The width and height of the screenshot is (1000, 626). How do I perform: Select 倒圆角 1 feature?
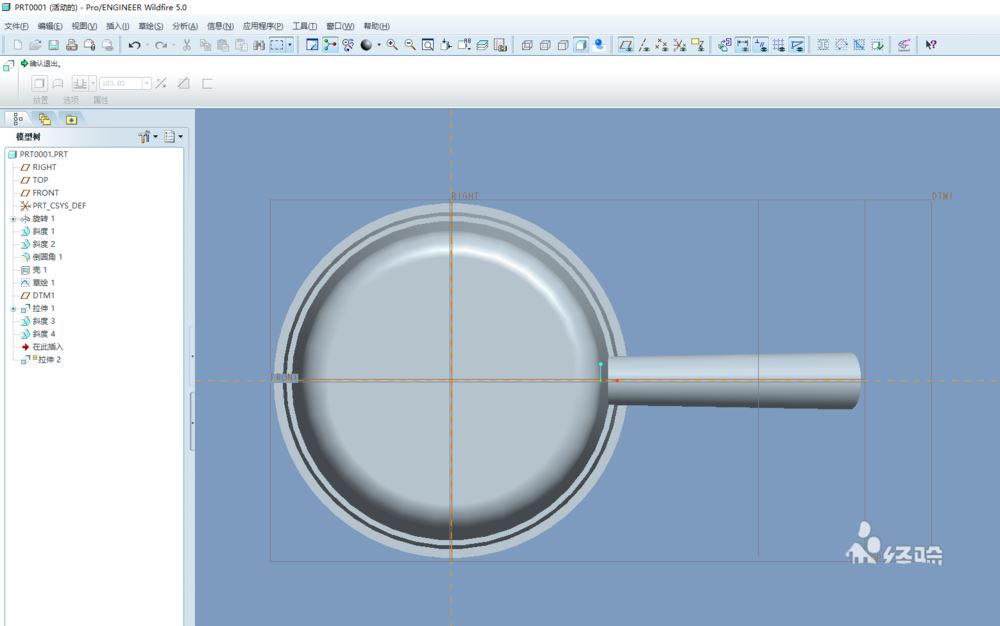click(x=41, y=257)
